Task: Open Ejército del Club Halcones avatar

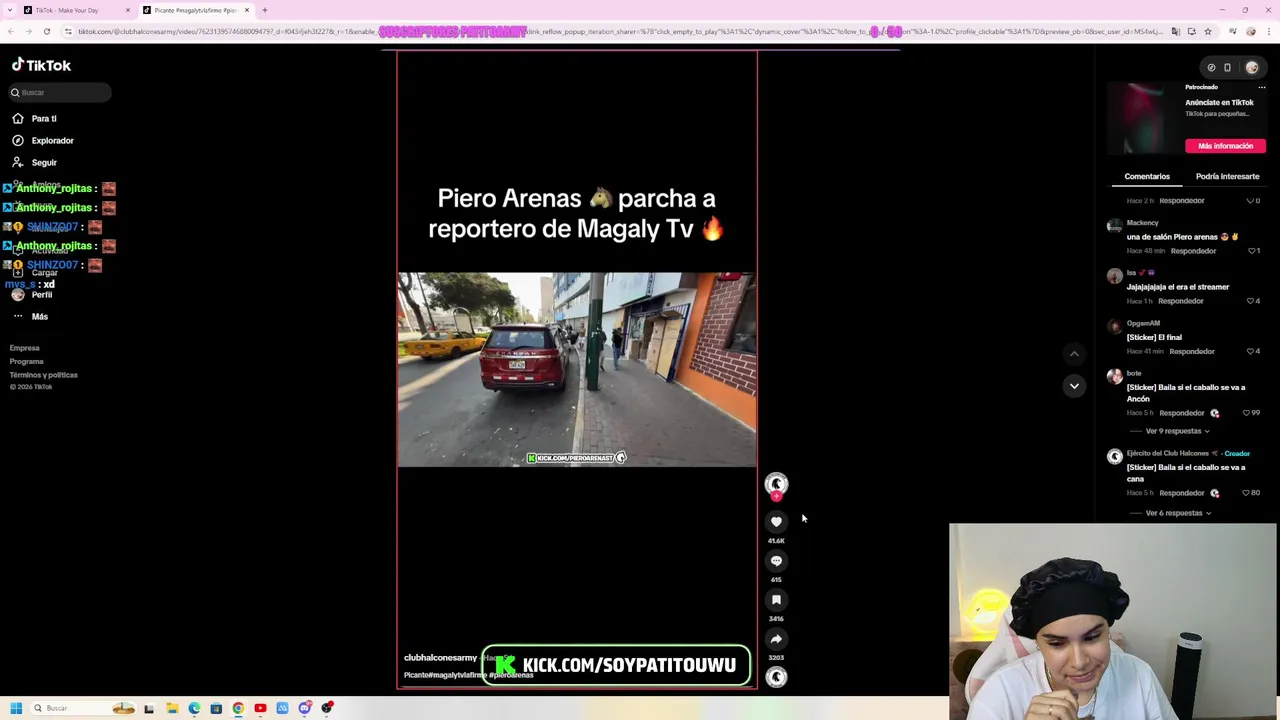Action: 1114,457
